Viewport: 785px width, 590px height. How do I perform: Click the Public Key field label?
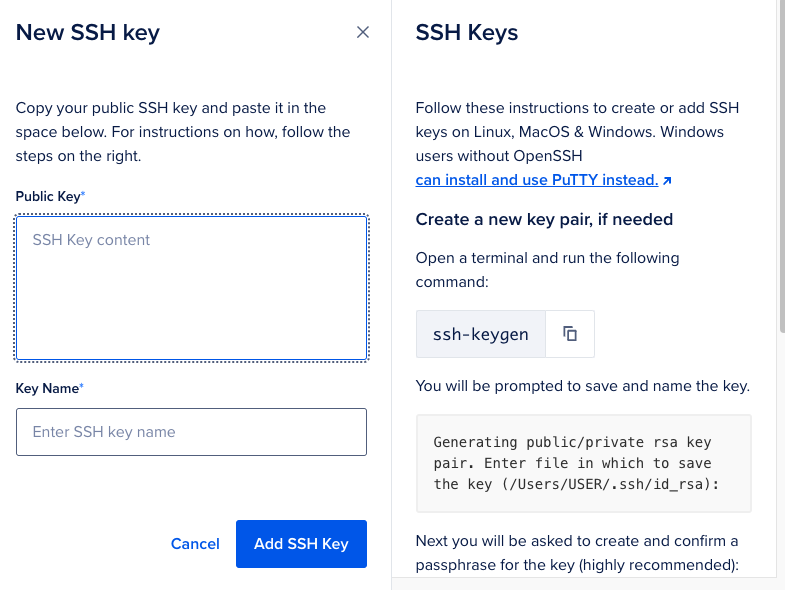(50, 196)
